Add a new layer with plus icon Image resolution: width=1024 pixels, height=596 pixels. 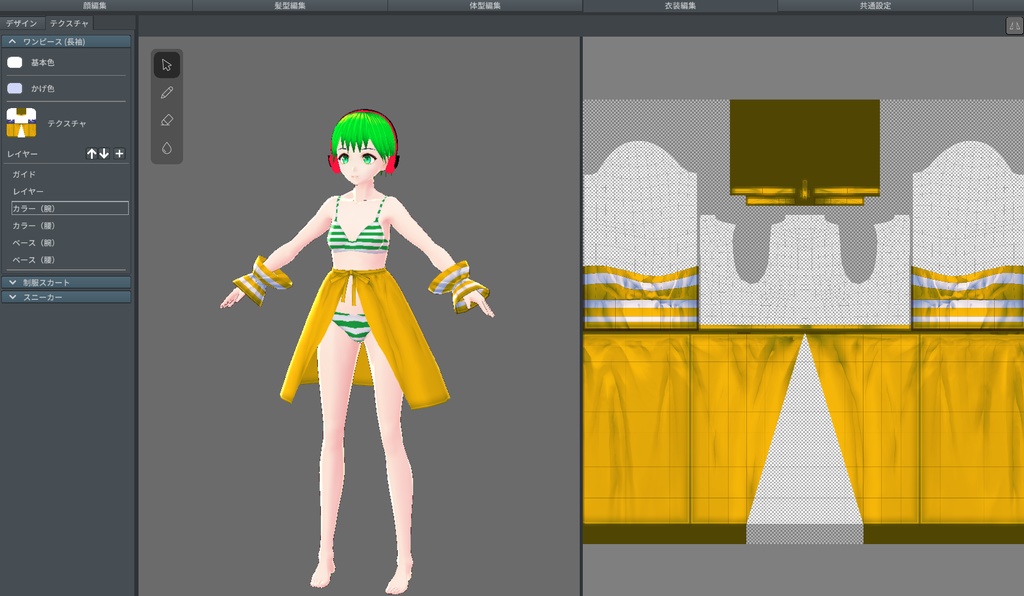pyautogui.click(x=119, y=154)
